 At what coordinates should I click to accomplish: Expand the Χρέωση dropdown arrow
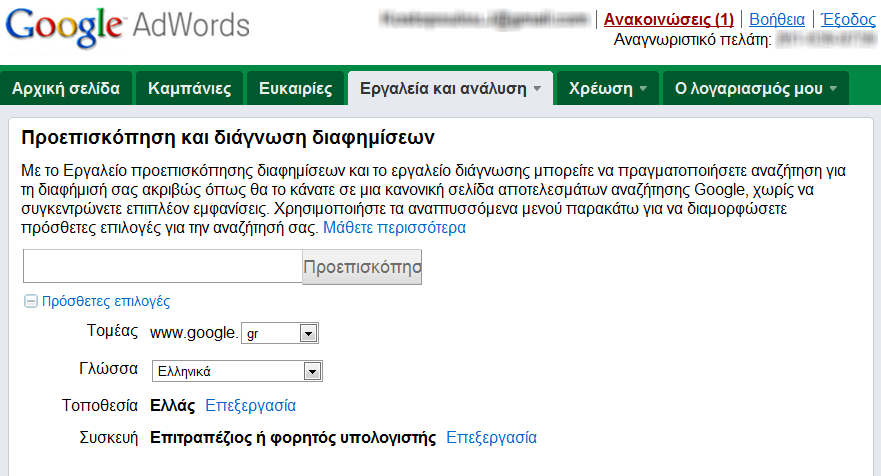[x=643, y=89]
